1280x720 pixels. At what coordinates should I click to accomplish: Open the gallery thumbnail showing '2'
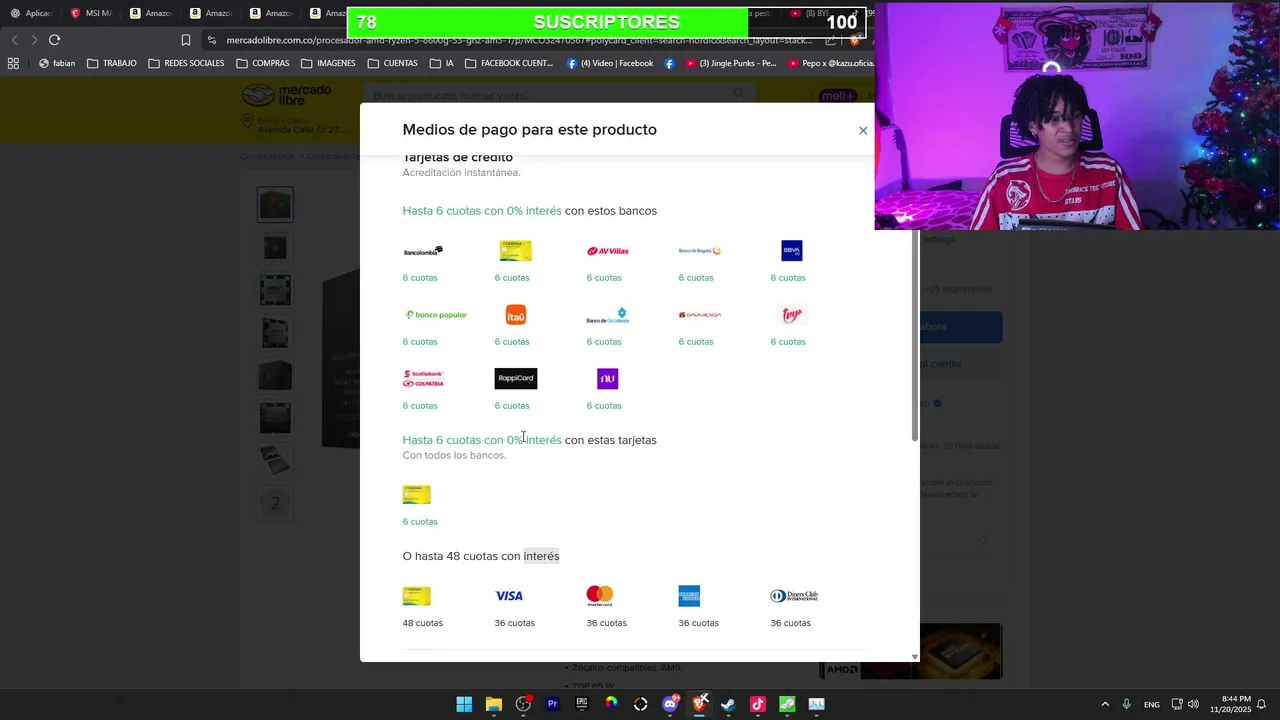tap(275, 503)
